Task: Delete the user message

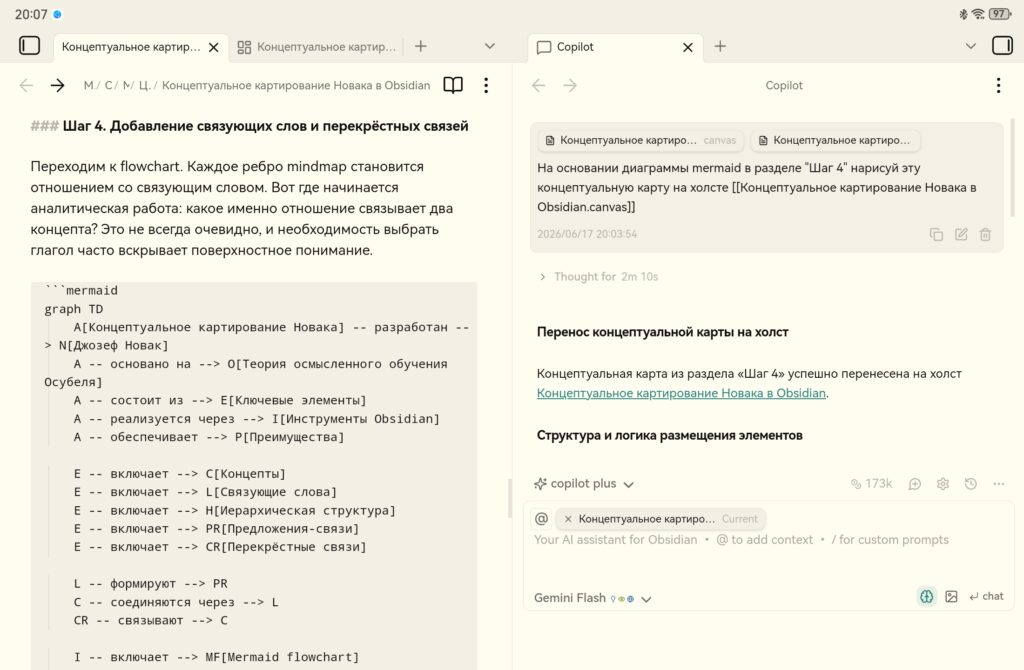Action: (x=985, y=234)
